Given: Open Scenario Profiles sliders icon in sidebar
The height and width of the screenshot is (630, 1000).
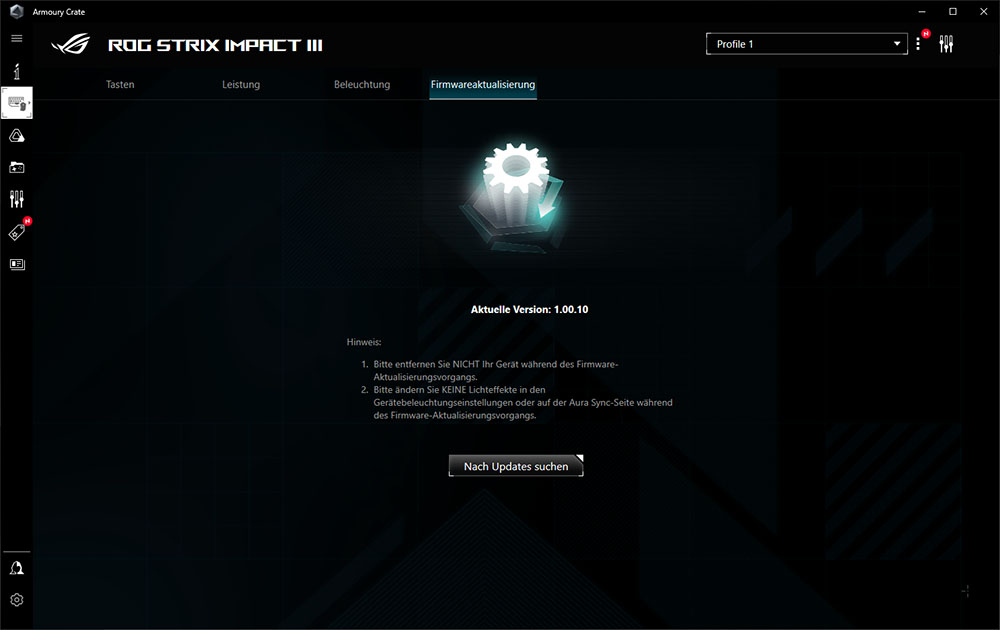Looking at the screenshot, I should click(x=17, y=199).
